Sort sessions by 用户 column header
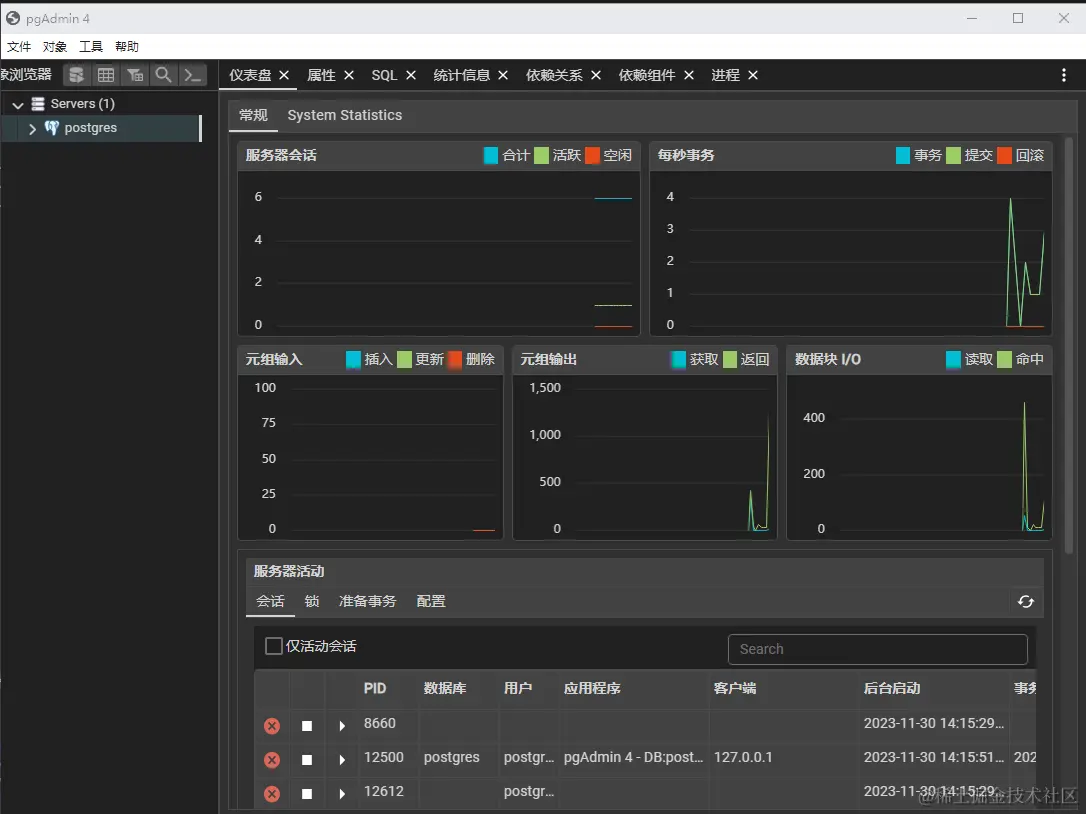The height and width of the screenshot is (814, 1086). tap(518, 688)
